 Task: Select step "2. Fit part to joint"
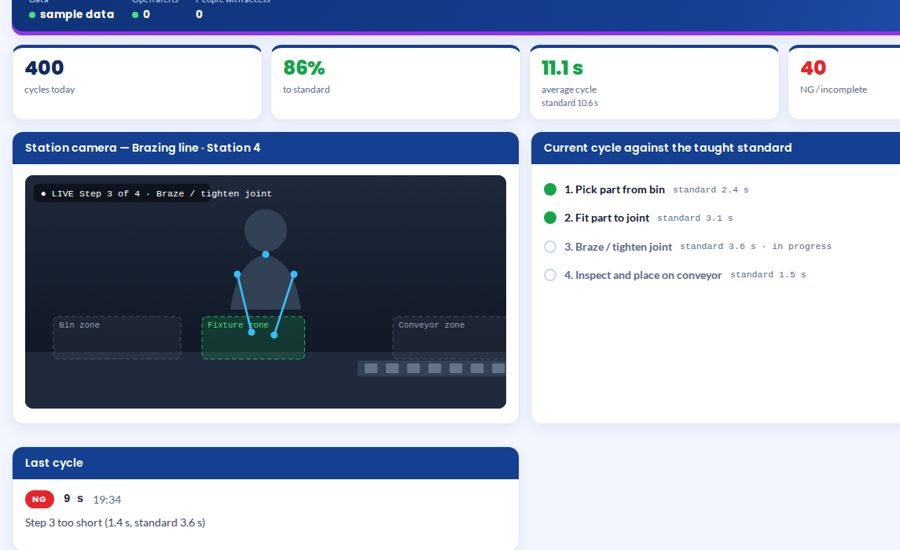point(607,218)
